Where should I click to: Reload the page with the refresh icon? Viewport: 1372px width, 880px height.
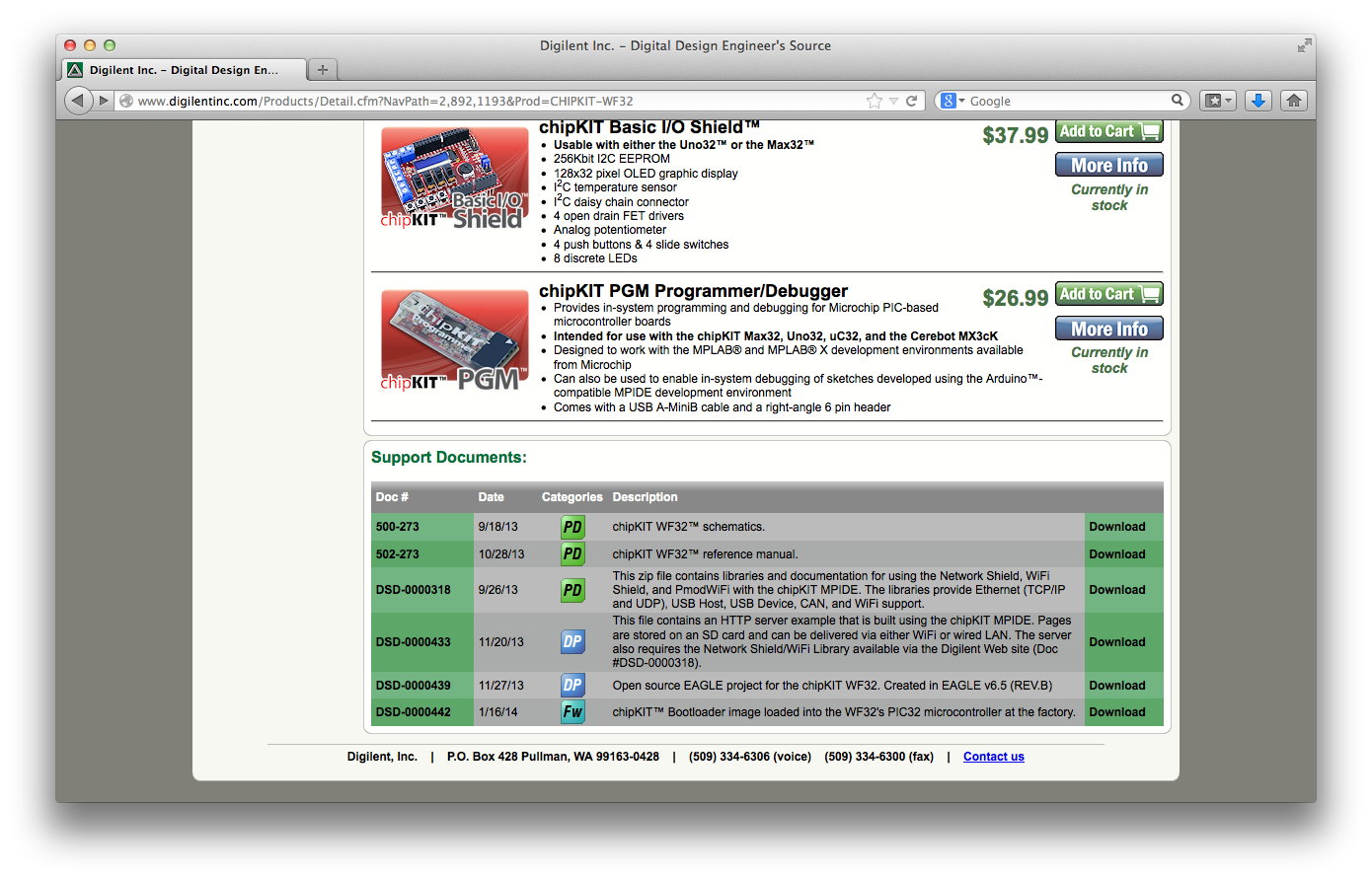tap(912, 101)
